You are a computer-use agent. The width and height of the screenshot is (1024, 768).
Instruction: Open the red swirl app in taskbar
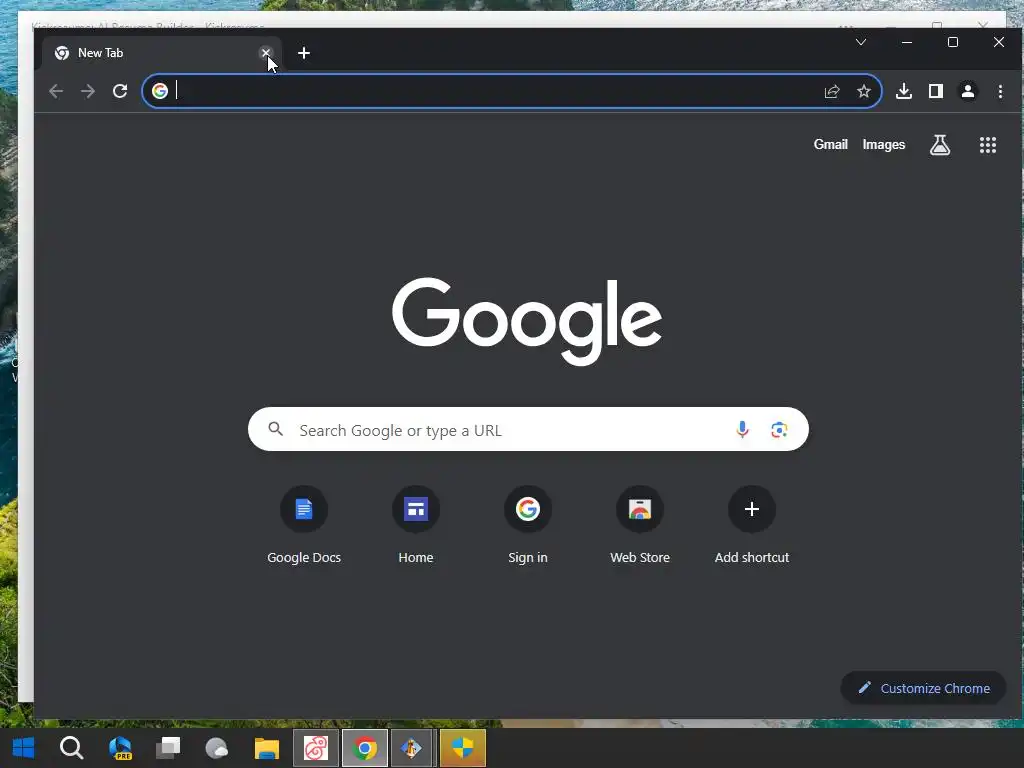(316, 748)
